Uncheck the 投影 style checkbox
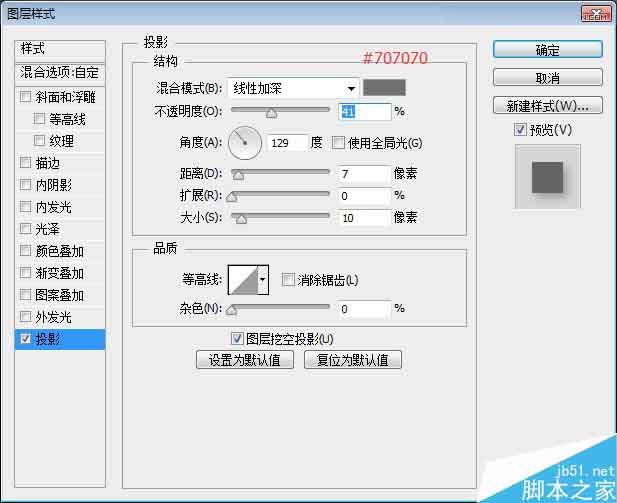Viewport: 617px width, 503px height. tap(25, 338)
